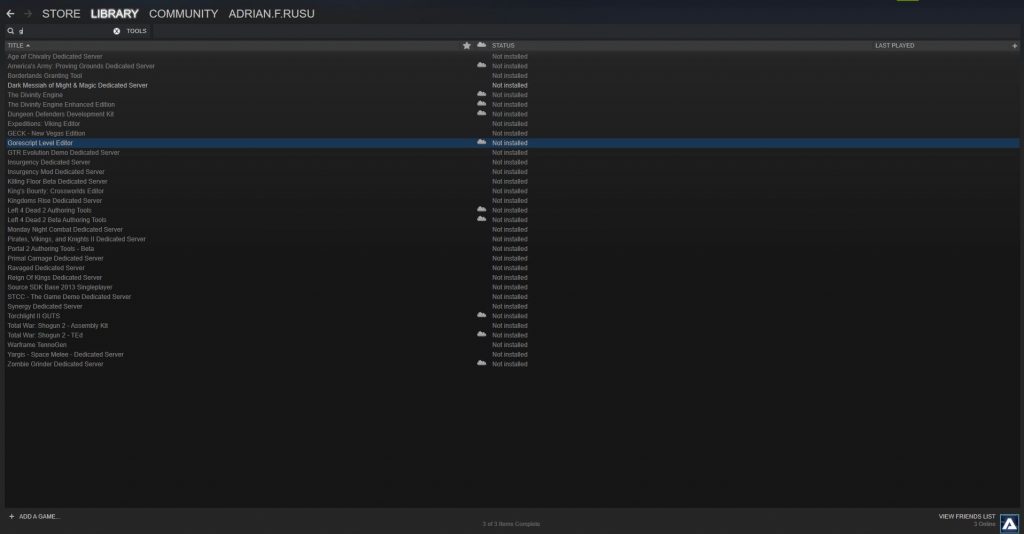Select Monday Night Combat Dedicated Server

pyautogui.click(x=65, y=230)
